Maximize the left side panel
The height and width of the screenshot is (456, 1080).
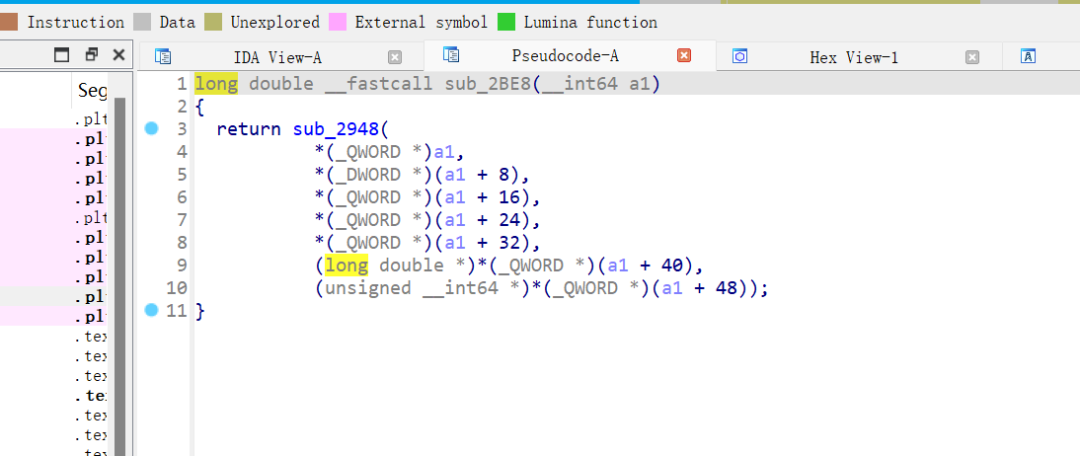click(x=62, y=54)
